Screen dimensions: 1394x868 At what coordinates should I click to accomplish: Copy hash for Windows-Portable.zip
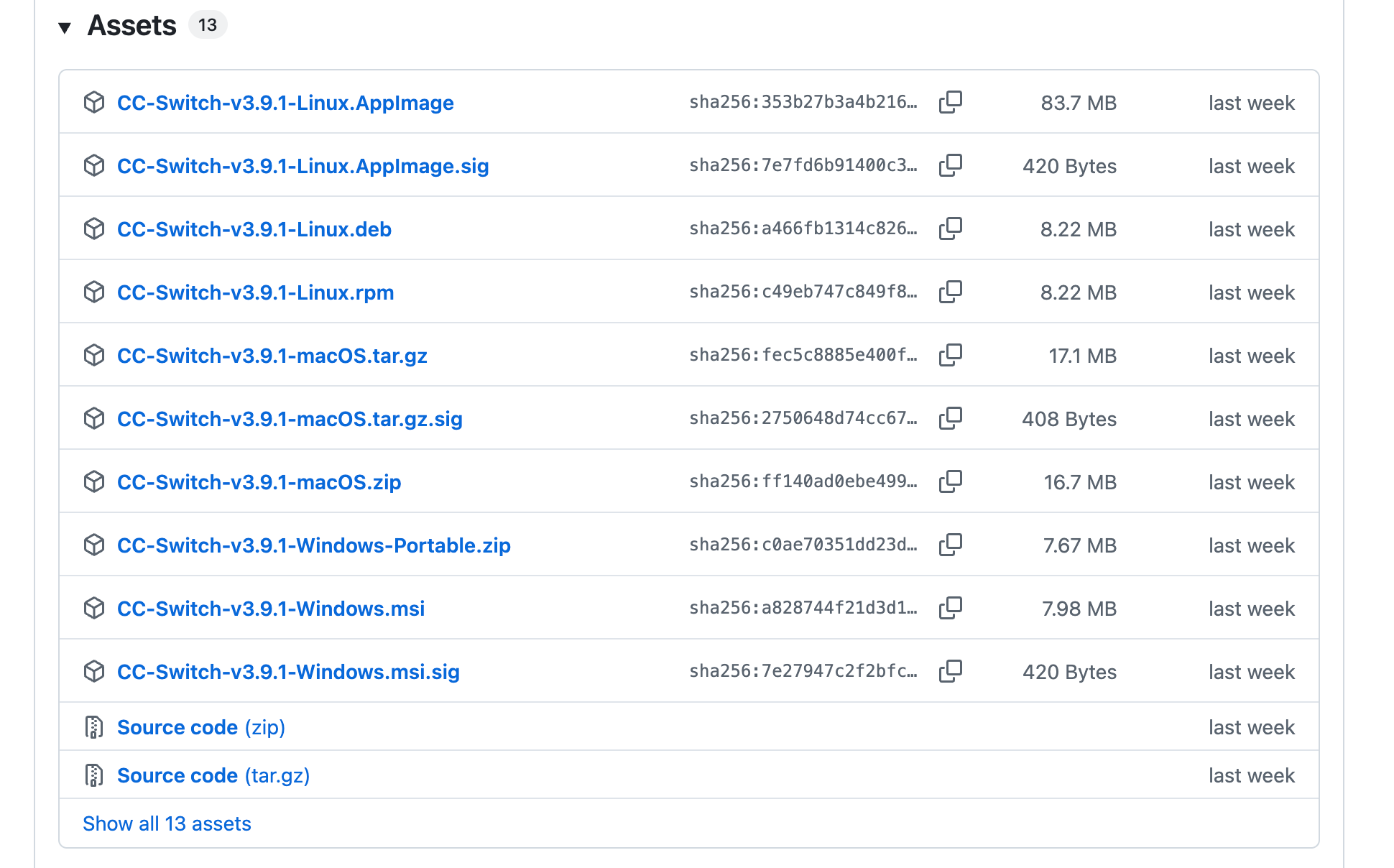[950, 545]
